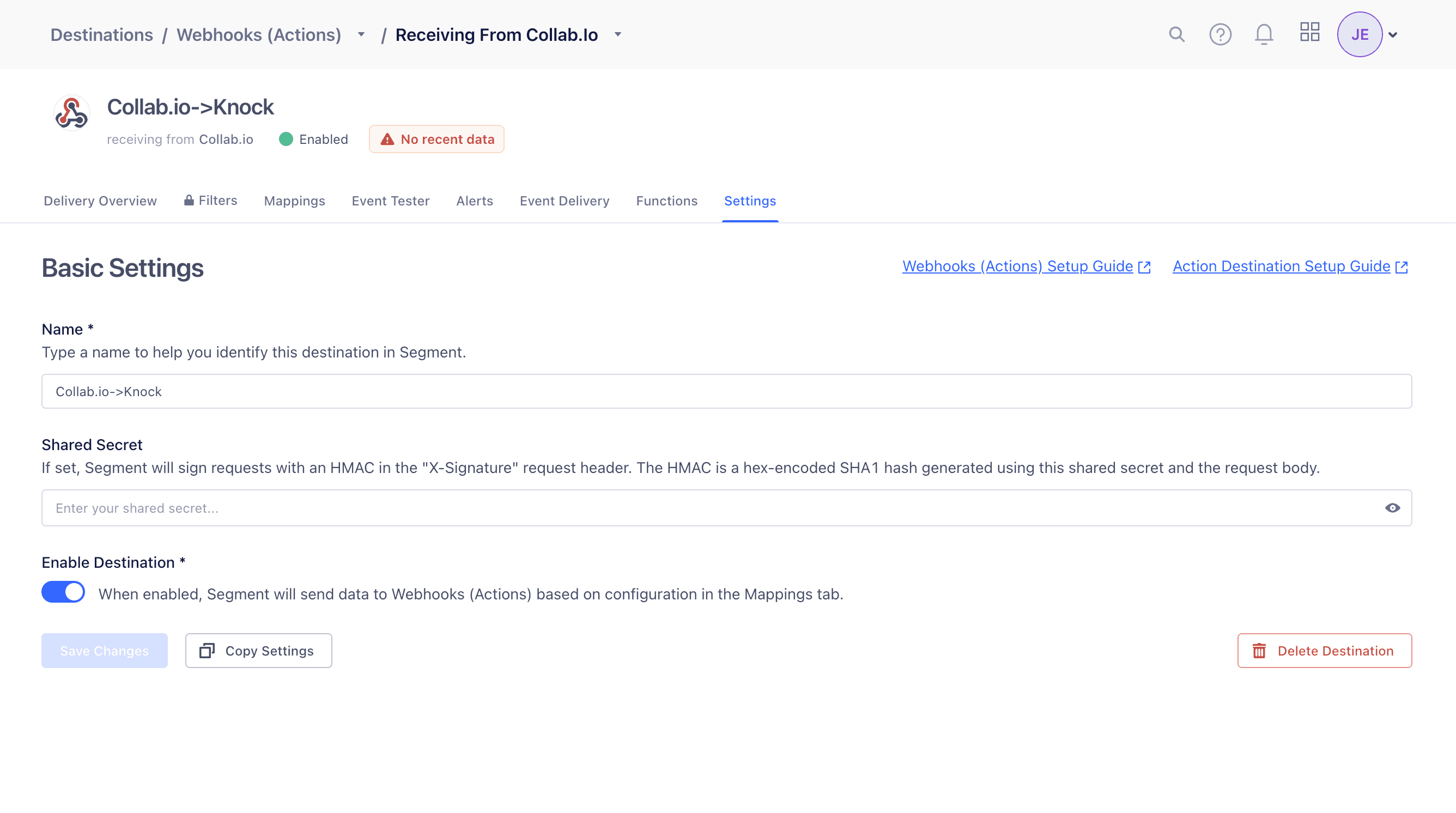The image size is (1456, 813).
Task: Switch to the Event Tester tab
Action: click(391, 201)
